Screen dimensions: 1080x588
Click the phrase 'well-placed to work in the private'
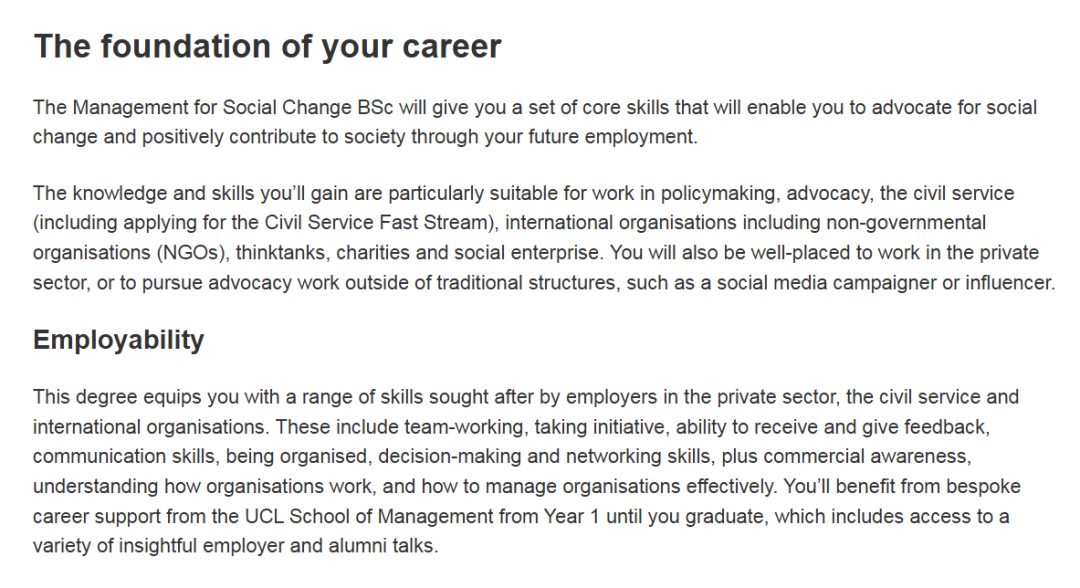pyautogui.click(x=895, y=253)
